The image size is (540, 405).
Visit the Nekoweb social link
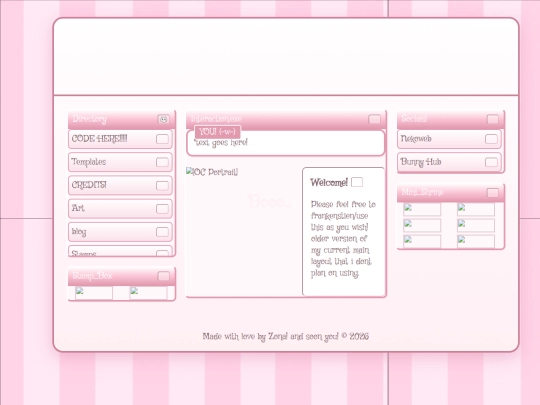449,139
